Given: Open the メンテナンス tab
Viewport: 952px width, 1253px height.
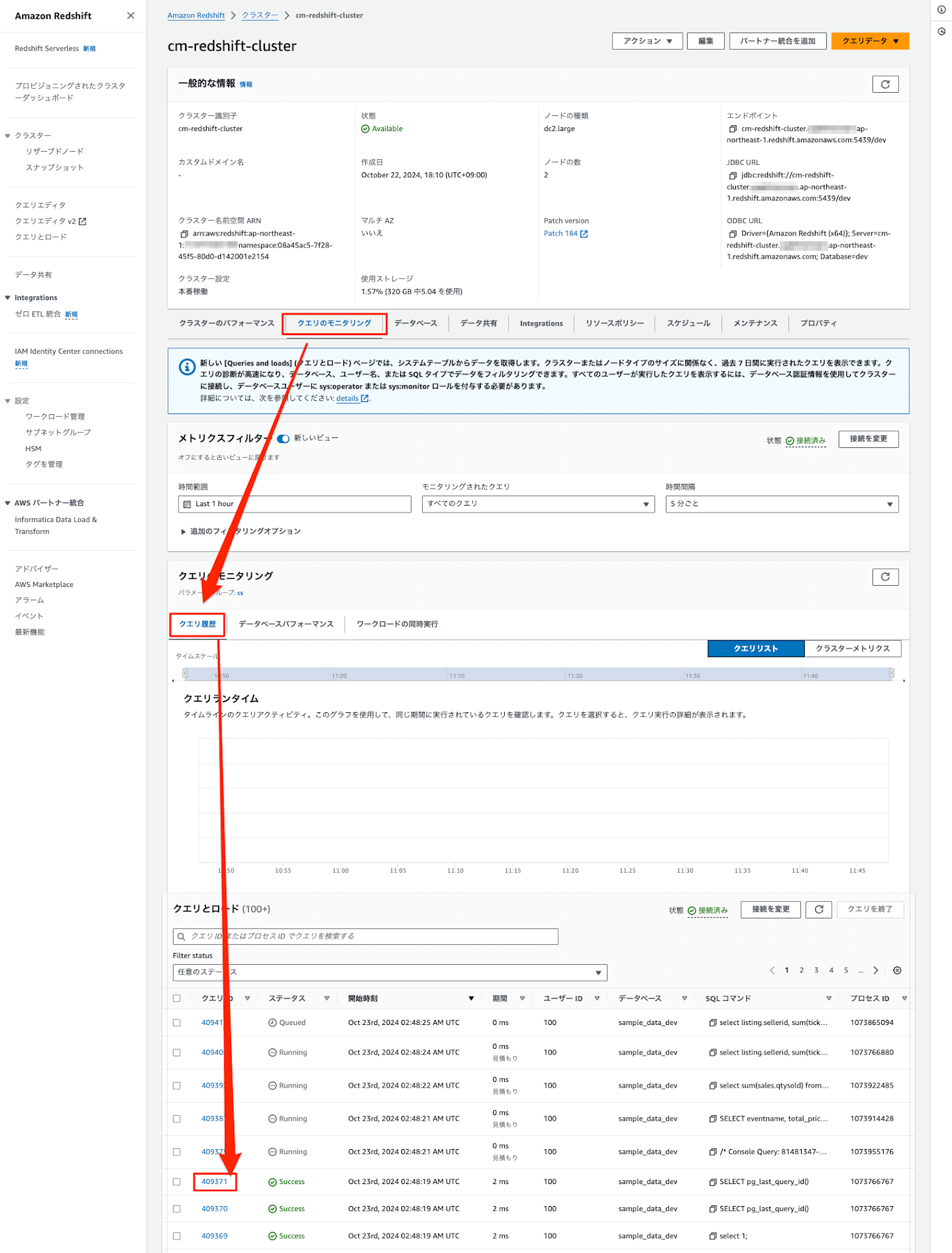Looking at the screenshot, I should (x=755, y=324).
